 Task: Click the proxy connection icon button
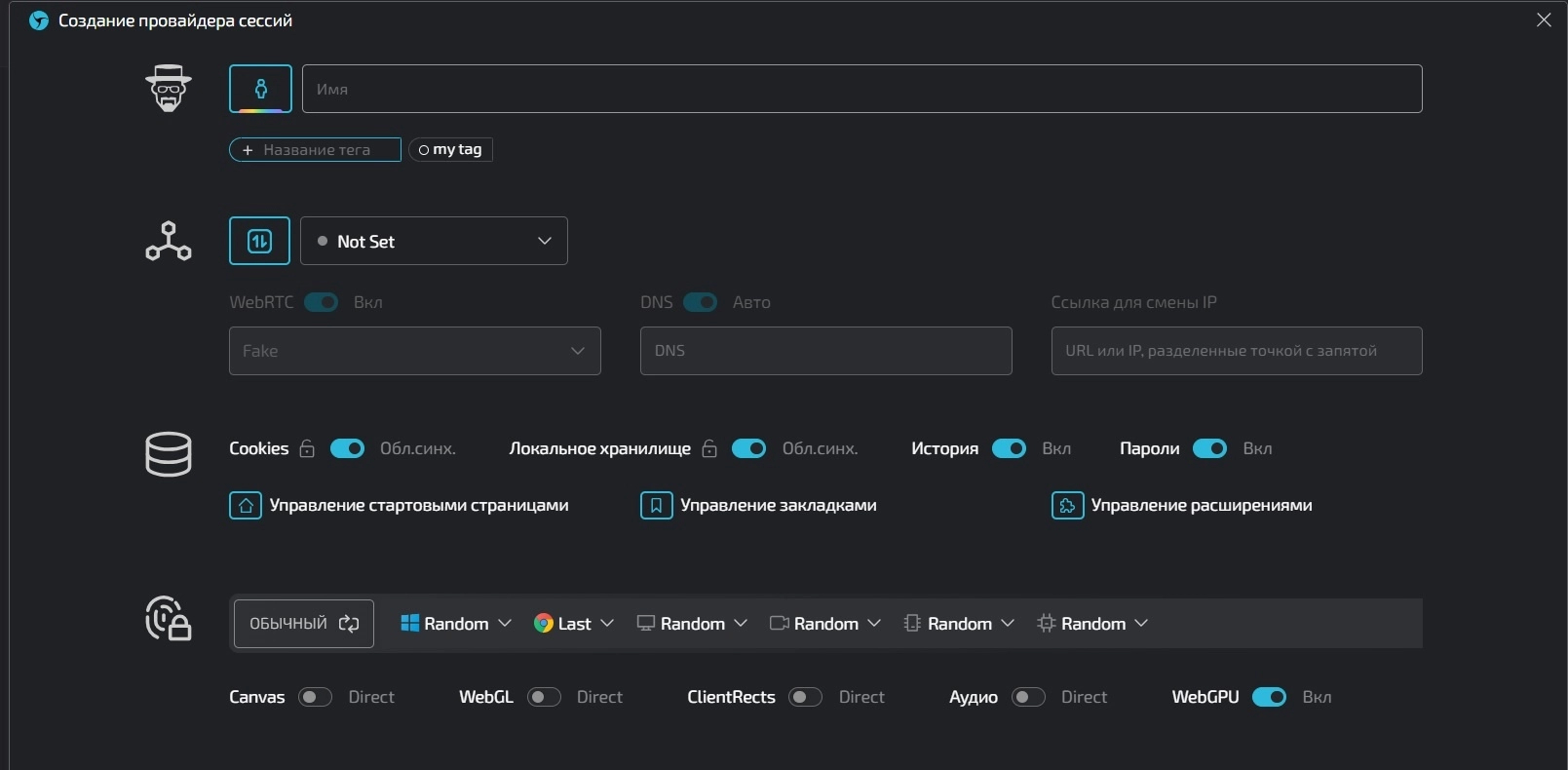[259, 241]
